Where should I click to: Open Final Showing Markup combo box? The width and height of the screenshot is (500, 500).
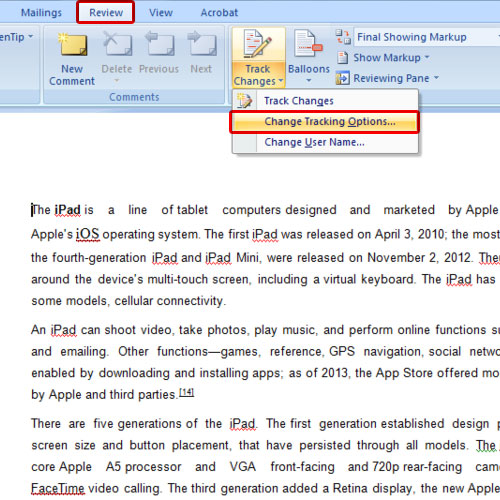tap(427, 37)
